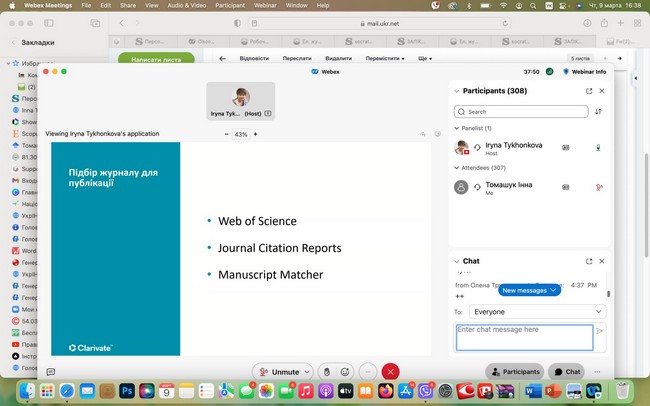Image resolution: width=650 pixels, height=406 pixels.
Task: Open the Audio & Video menu
Action: point(187,5)
